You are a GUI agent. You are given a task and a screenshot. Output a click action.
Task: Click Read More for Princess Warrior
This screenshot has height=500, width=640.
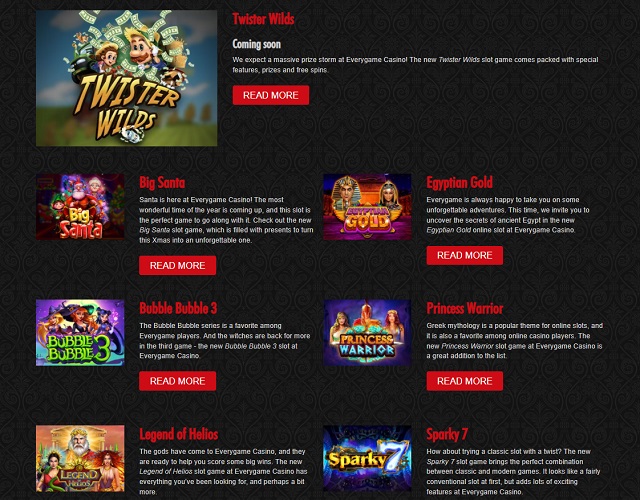[465, 381]
